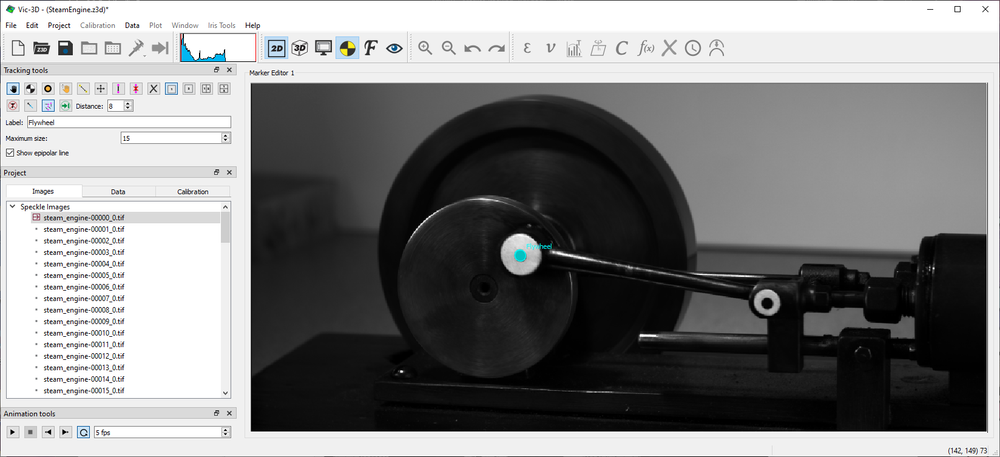Viewport: 1000px width, 457px height.
Task: Click the red crossed-circle tracking icon
Action: point(12,106)
